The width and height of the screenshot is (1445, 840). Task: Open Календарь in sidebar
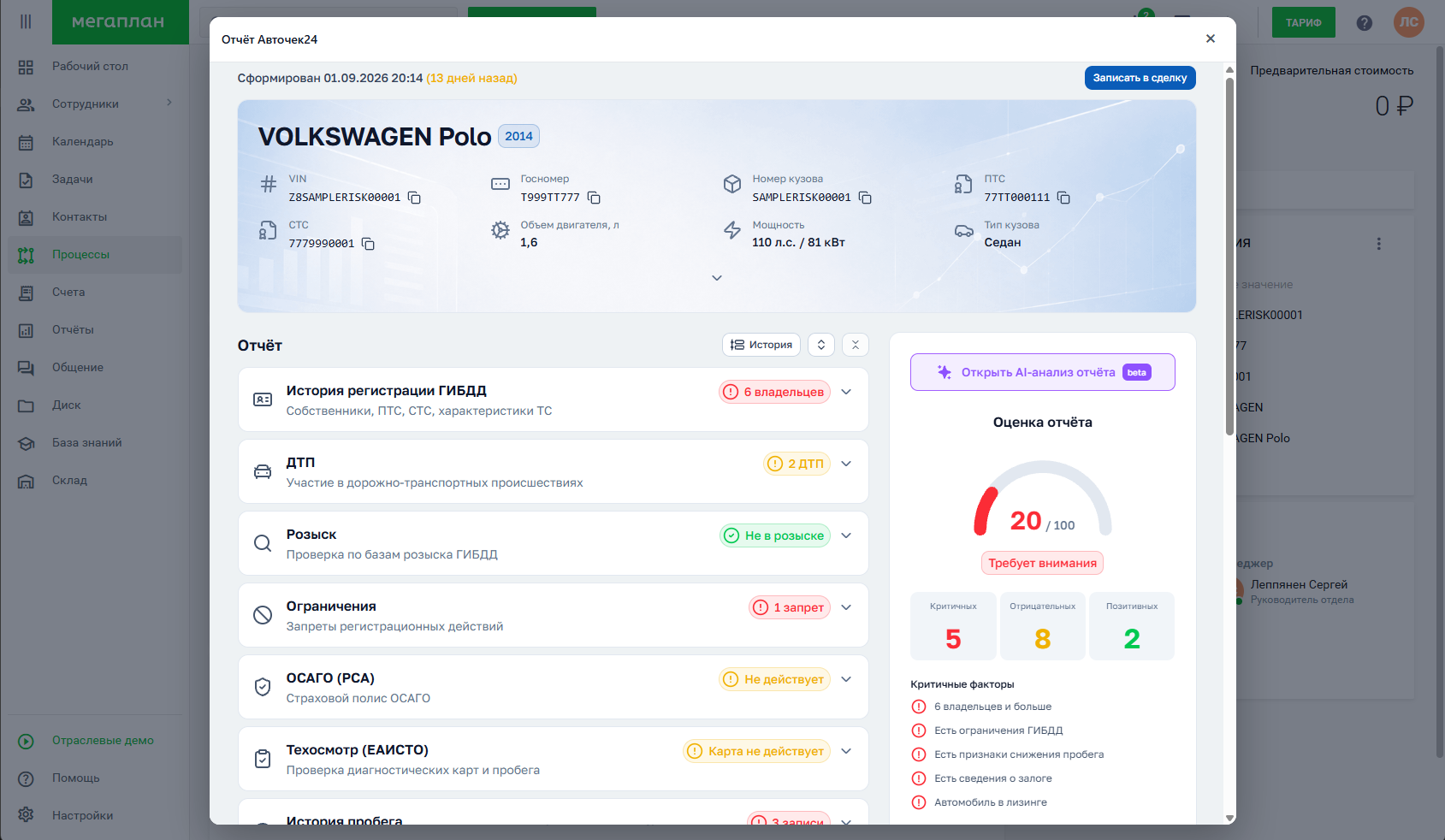pos(95,141)
